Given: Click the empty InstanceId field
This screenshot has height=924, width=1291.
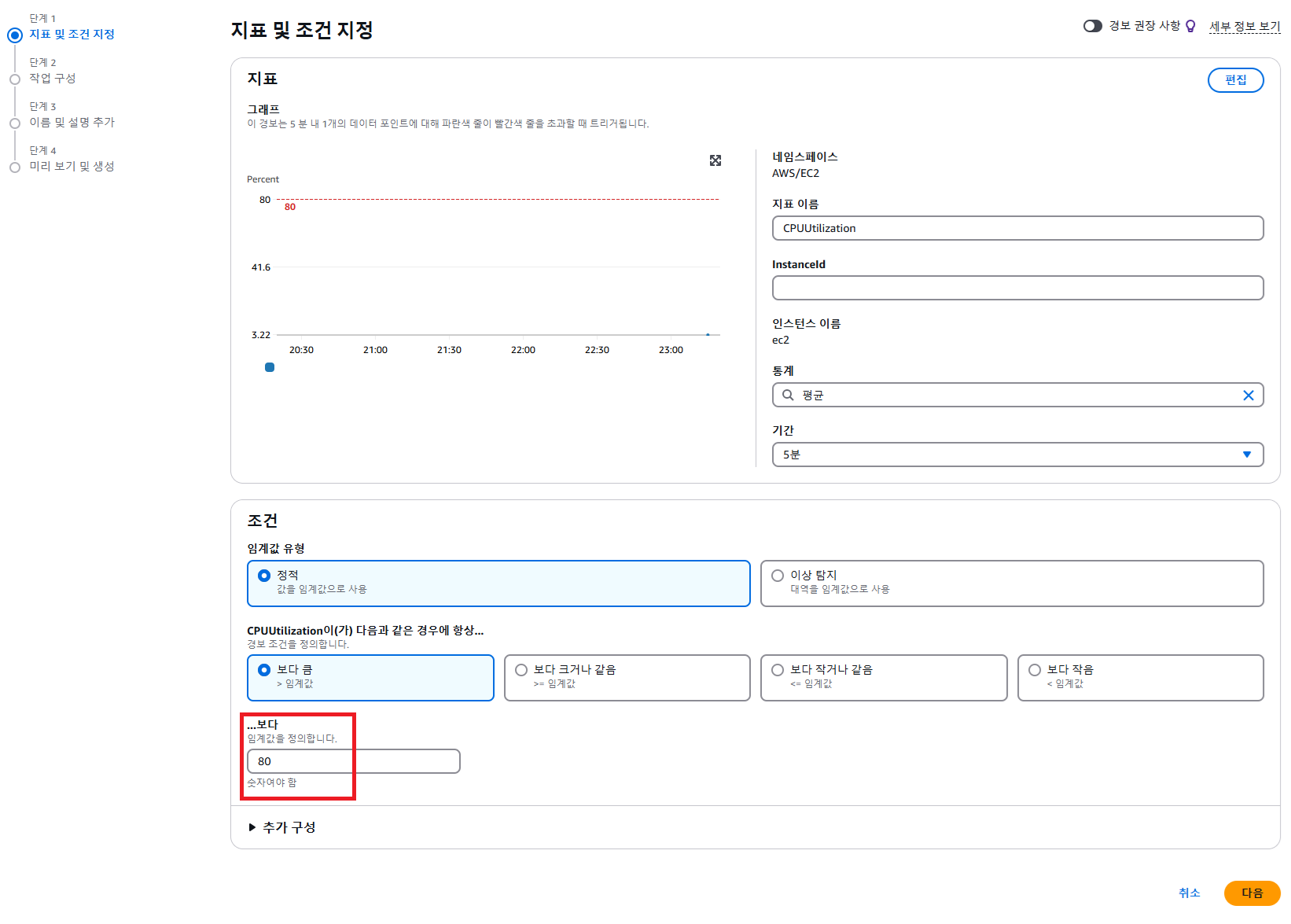Looking at the screenshot, I should pyautogui.click(x=1017, y=288).
